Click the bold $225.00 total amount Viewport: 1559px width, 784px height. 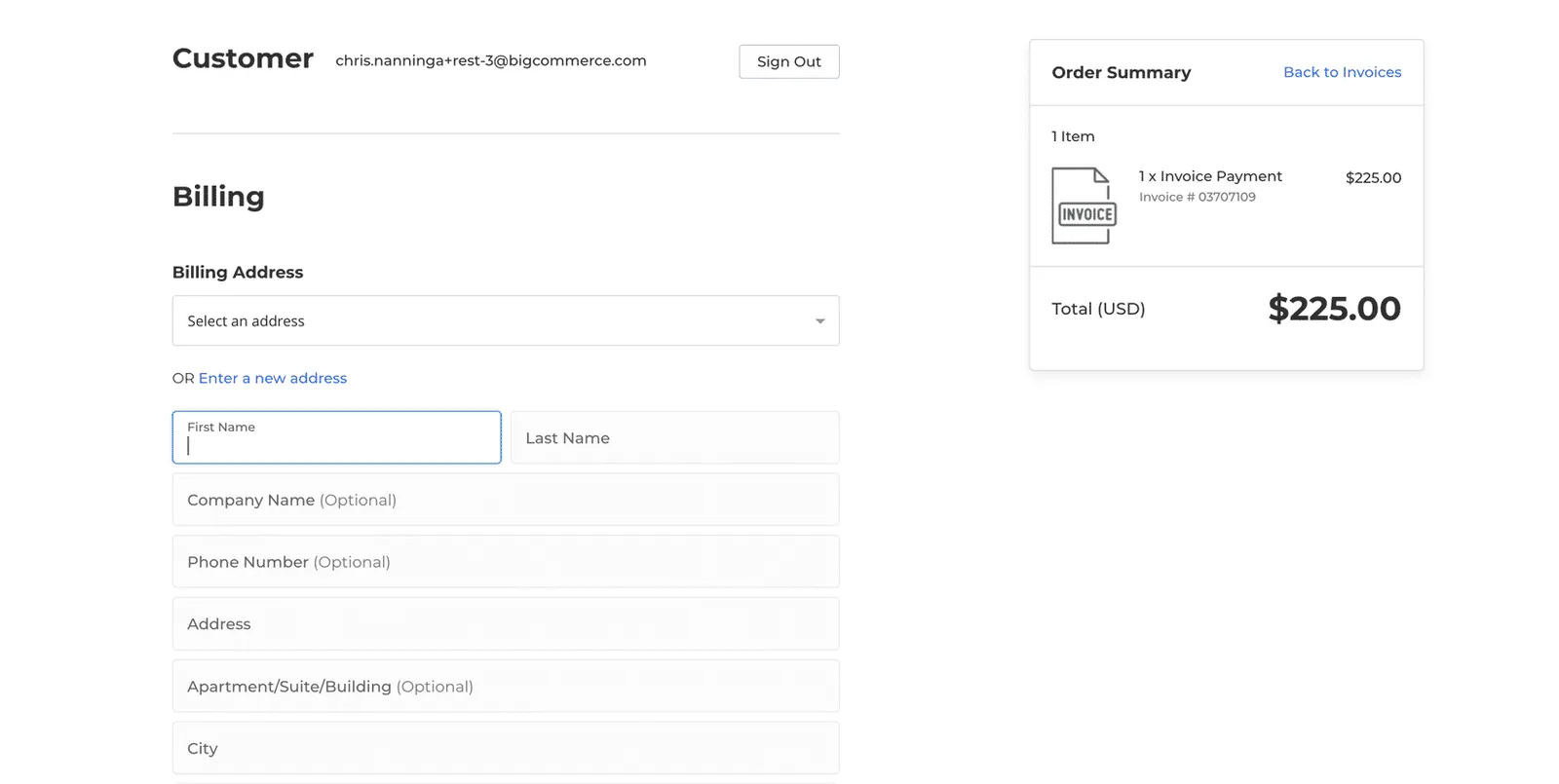point(1334,309)
